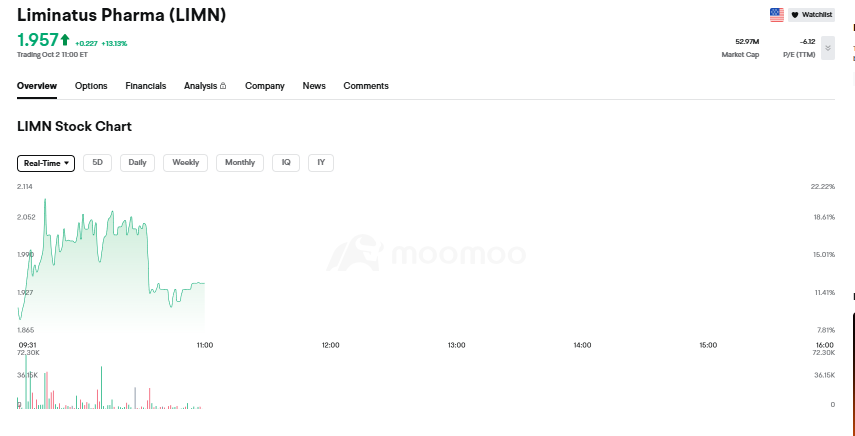The height and width of the screenshot is (436, 855).
Task: Click the 2.052 price axis label
Action: pos(26,217)
